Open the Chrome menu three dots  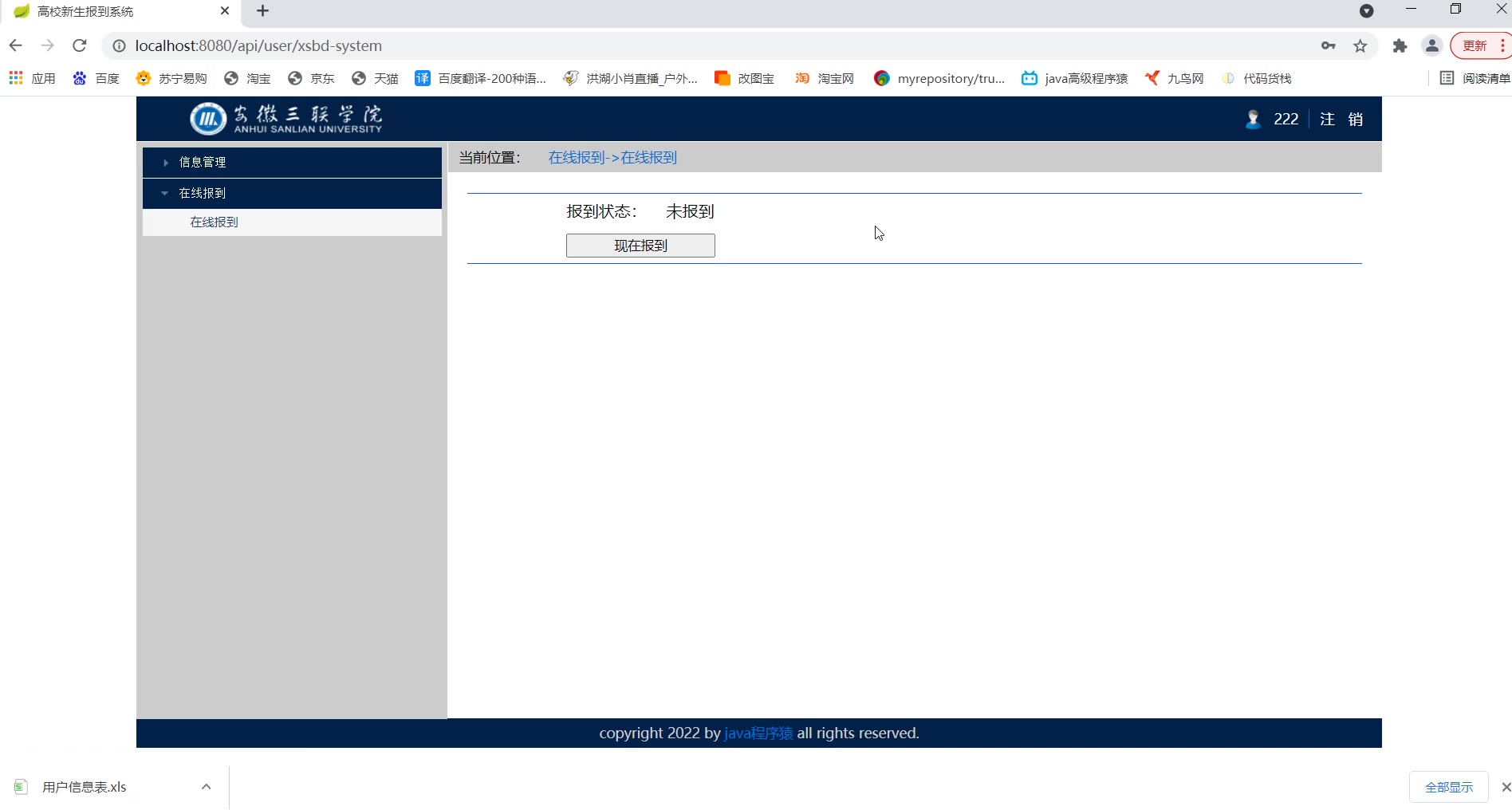click(1502, 46)
